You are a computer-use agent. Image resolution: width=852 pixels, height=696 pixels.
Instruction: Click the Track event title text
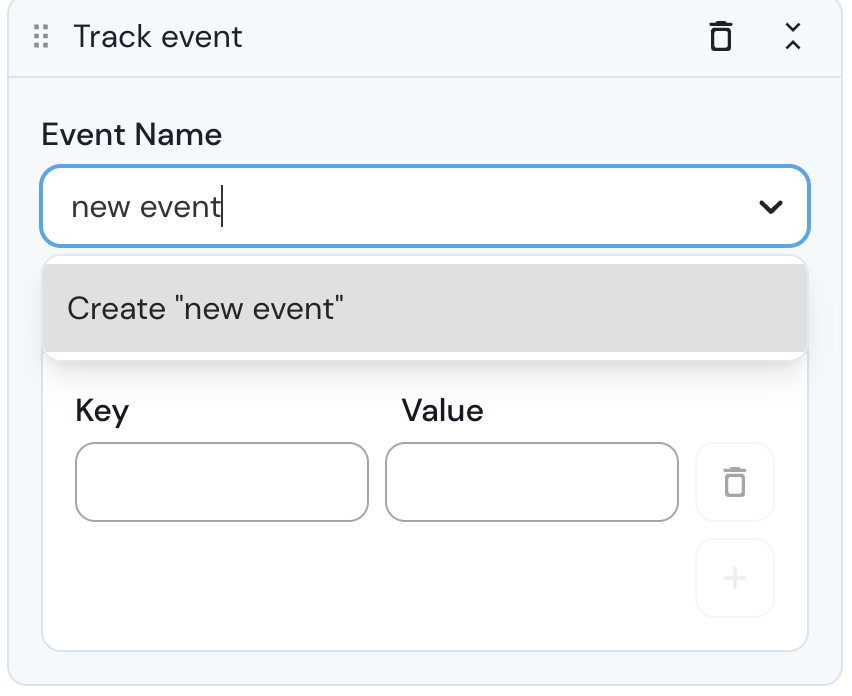click(x=158, y=38)
